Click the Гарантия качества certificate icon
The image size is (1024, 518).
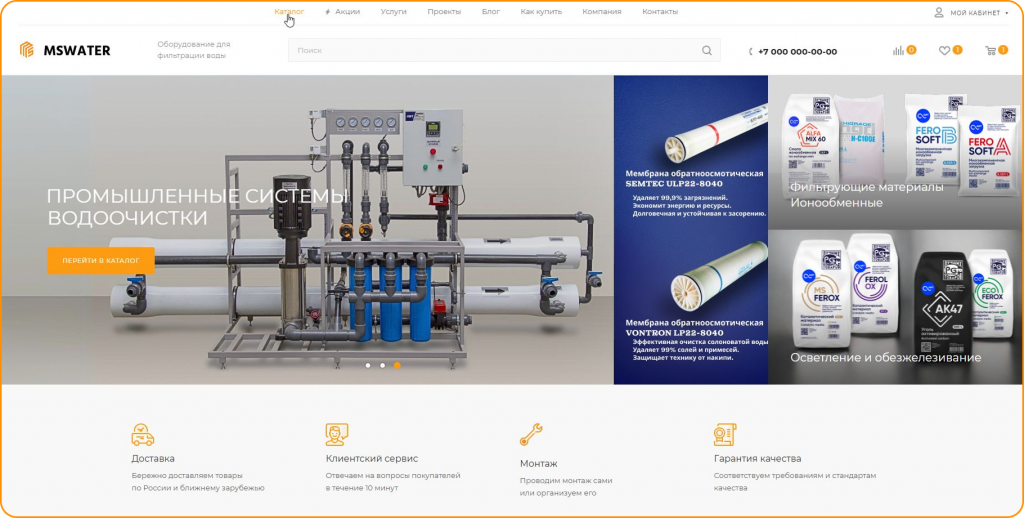point(725,435)
